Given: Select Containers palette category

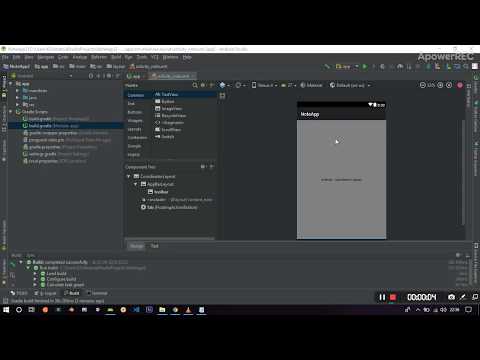Looking at the screenshot, I should 137,138.
